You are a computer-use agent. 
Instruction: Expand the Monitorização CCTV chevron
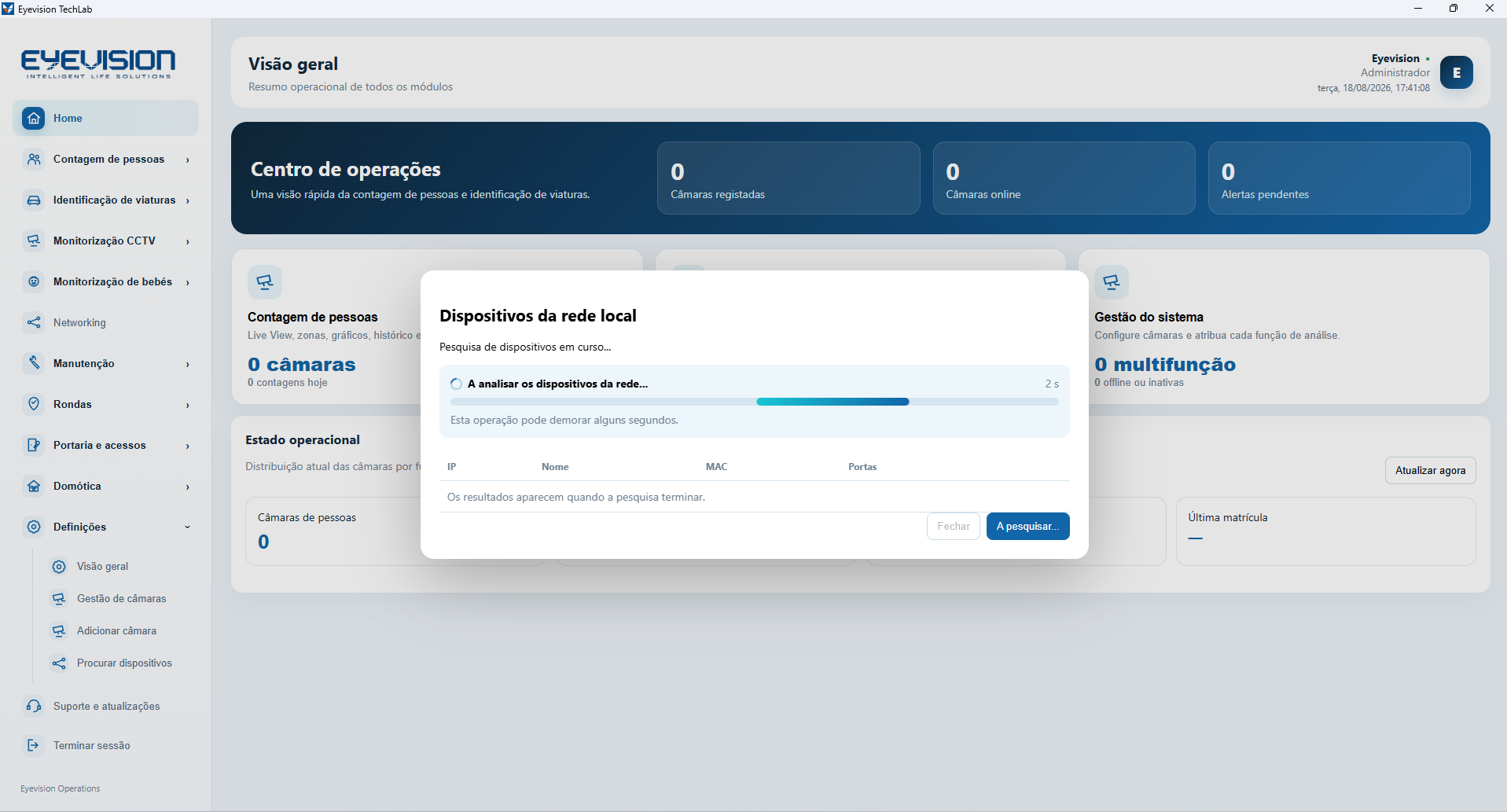[x=188, y=241]
